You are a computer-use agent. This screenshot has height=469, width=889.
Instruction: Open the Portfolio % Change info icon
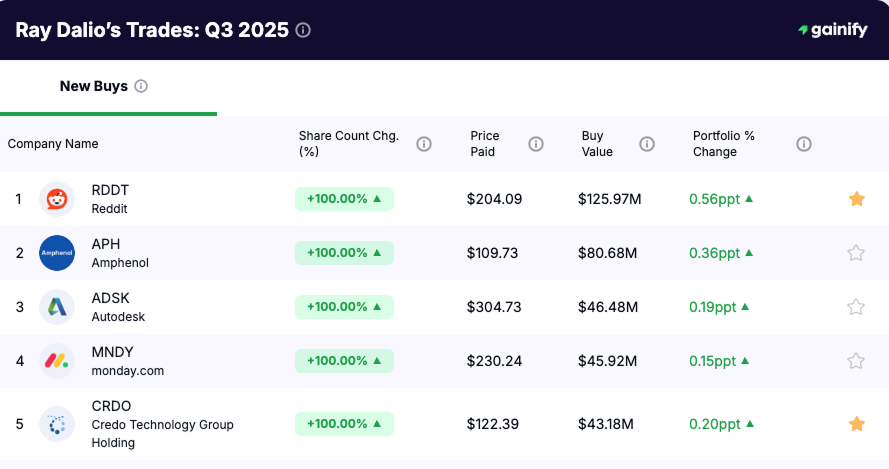(x=803, y=144)
